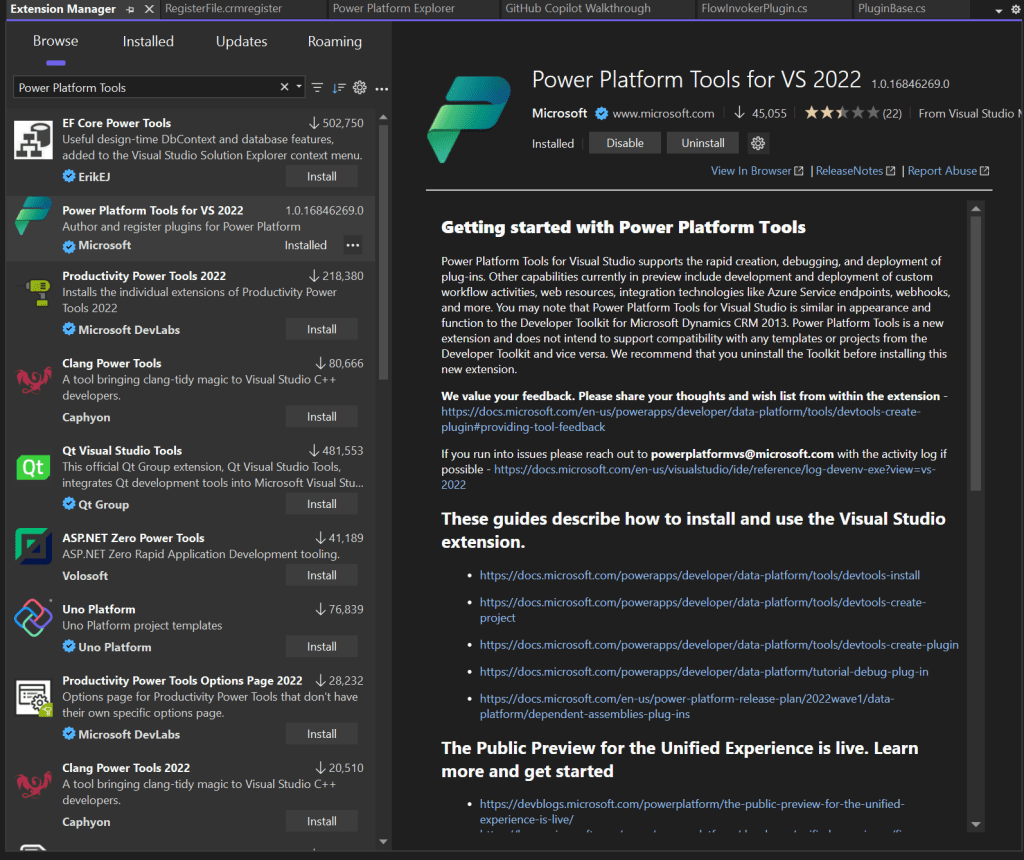Image resolution: width=1024 pixels, height=860 pixels.
Task: Click the sort order icon in search toolbar
Action: coord(339,88)
